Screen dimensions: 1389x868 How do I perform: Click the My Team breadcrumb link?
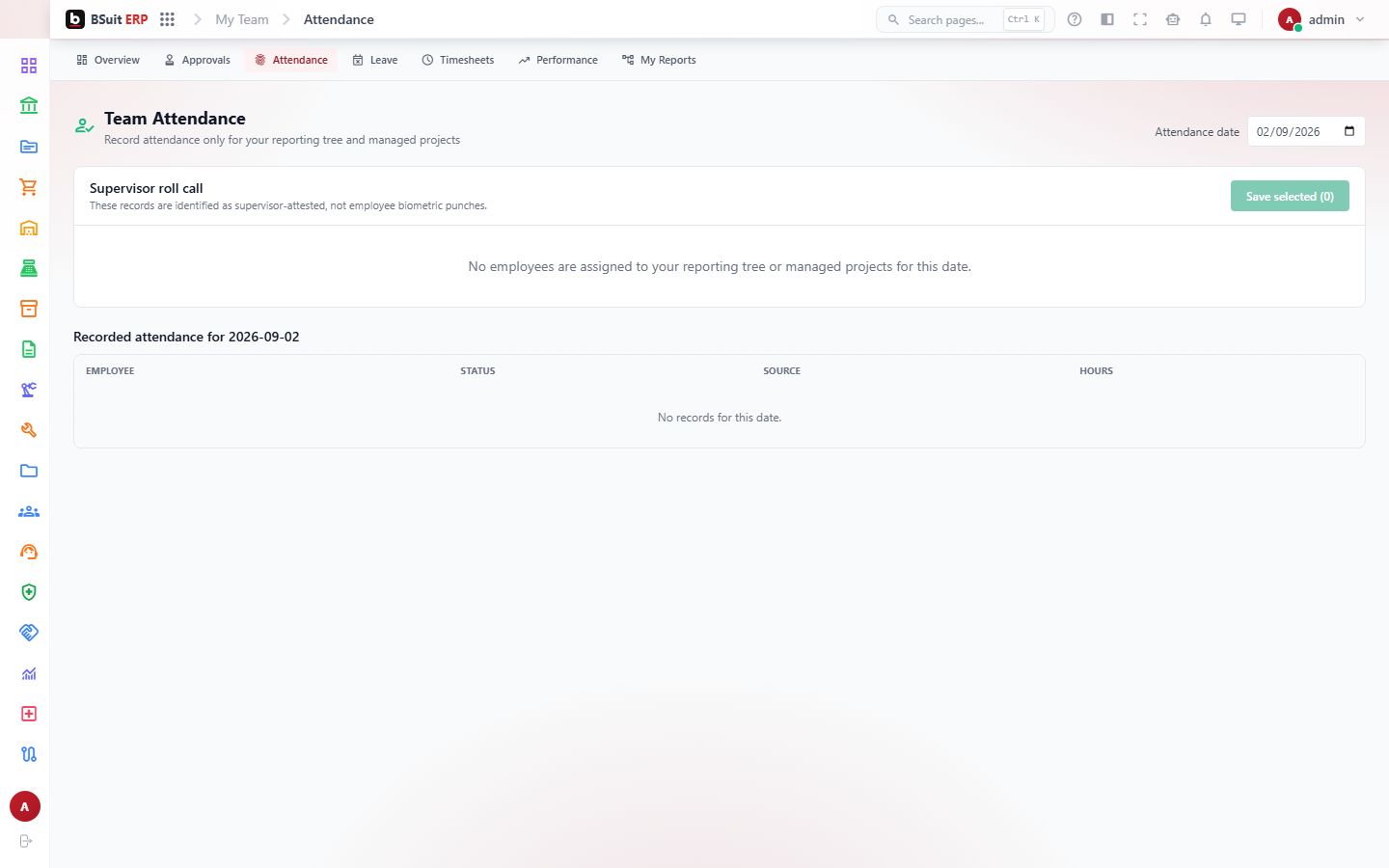click(242, 19)
